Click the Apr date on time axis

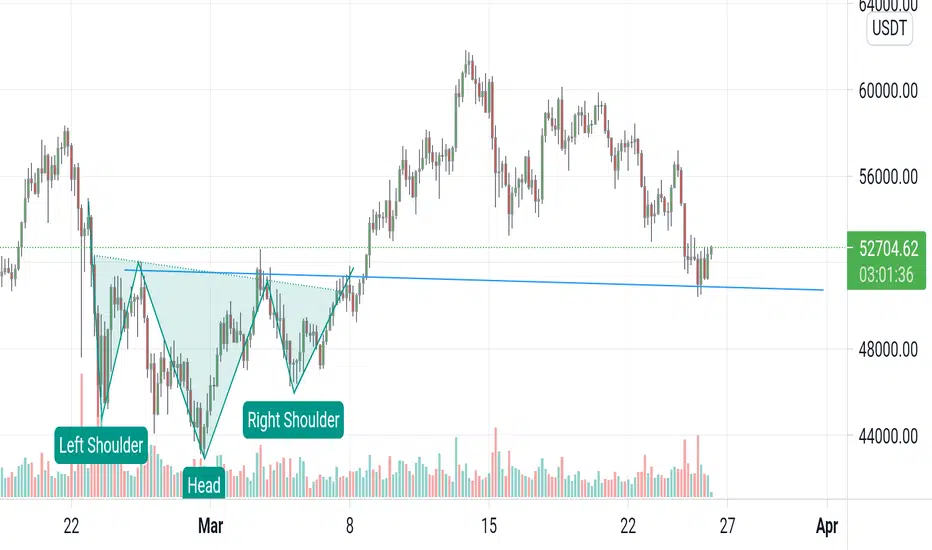click(x=827, y=526)
